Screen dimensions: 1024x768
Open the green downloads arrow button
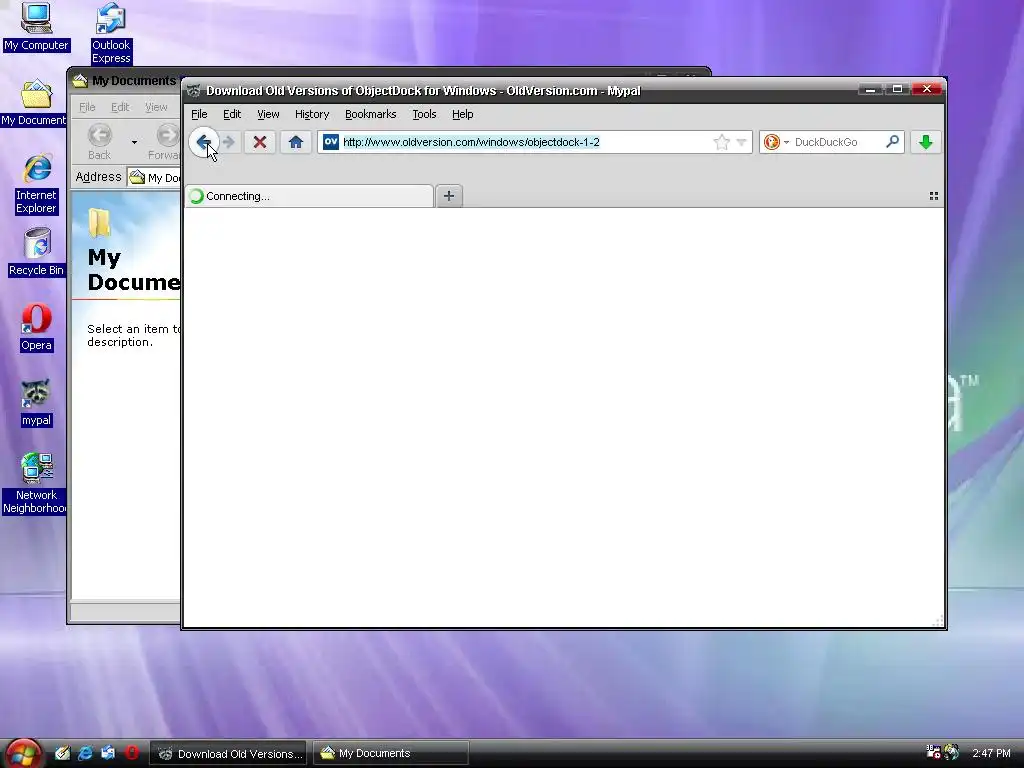[925, 142]
